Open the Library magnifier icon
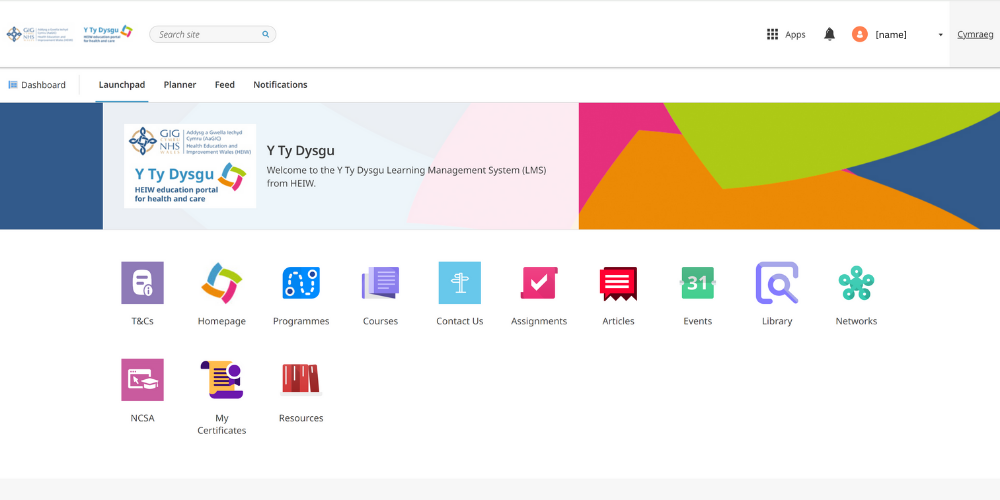Image resolution: width=1000 pixels, height=500 pixels. 777,283
